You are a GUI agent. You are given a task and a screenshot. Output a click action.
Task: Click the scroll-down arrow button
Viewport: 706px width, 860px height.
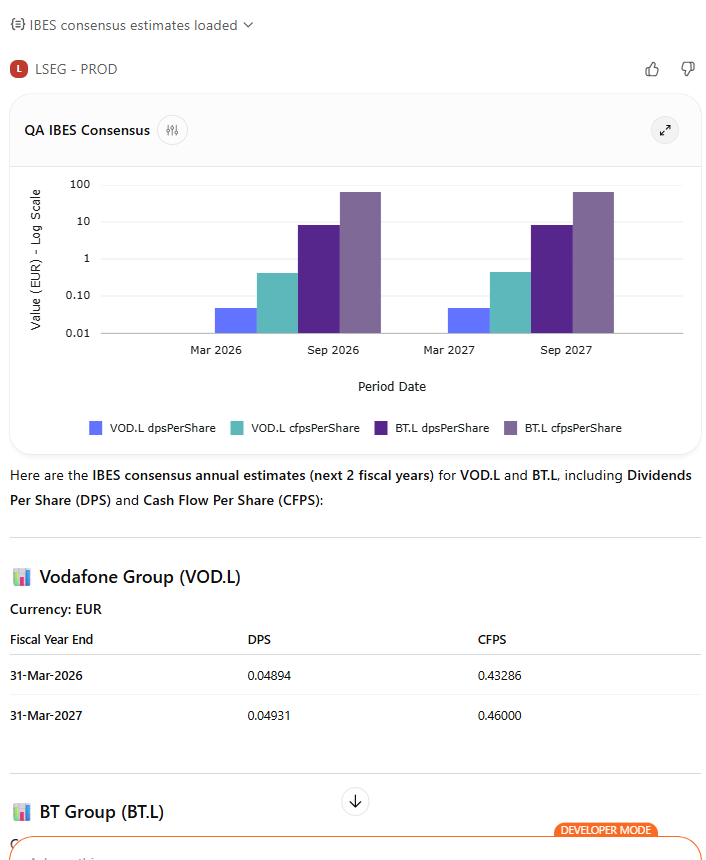pos(356,801)
